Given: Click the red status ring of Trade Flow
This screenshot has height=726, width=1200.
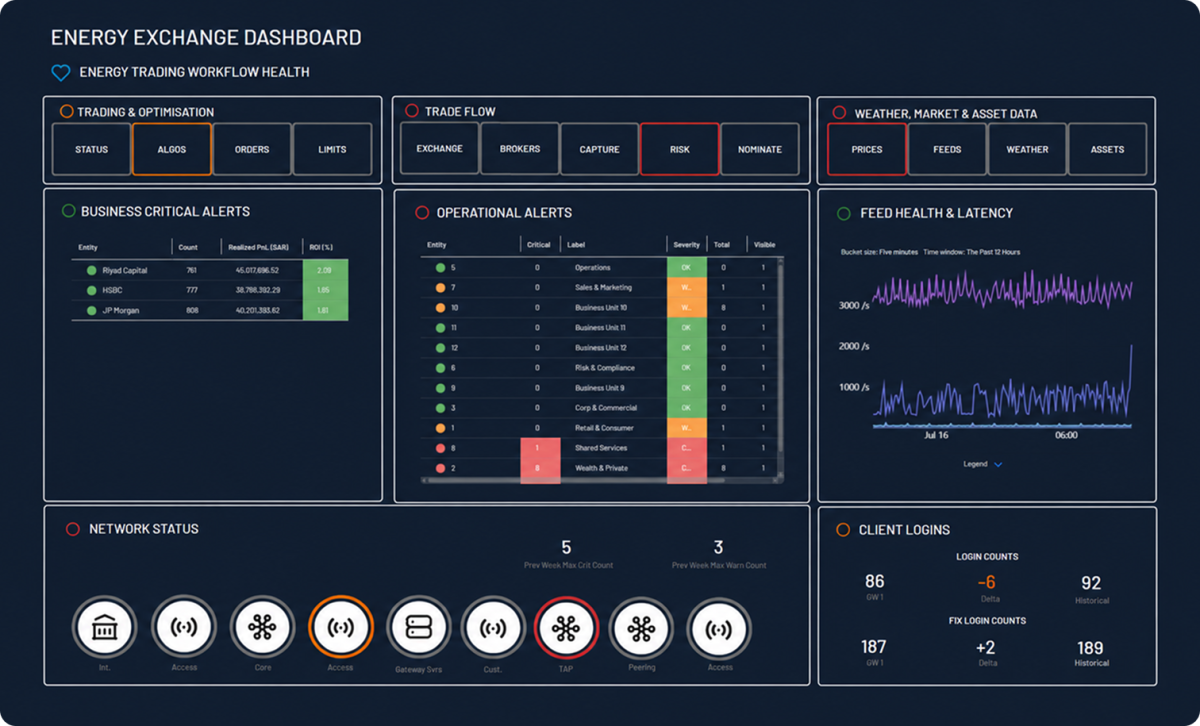Looking at the screenshot, I should pyautogui.click(x=412, y=111).
